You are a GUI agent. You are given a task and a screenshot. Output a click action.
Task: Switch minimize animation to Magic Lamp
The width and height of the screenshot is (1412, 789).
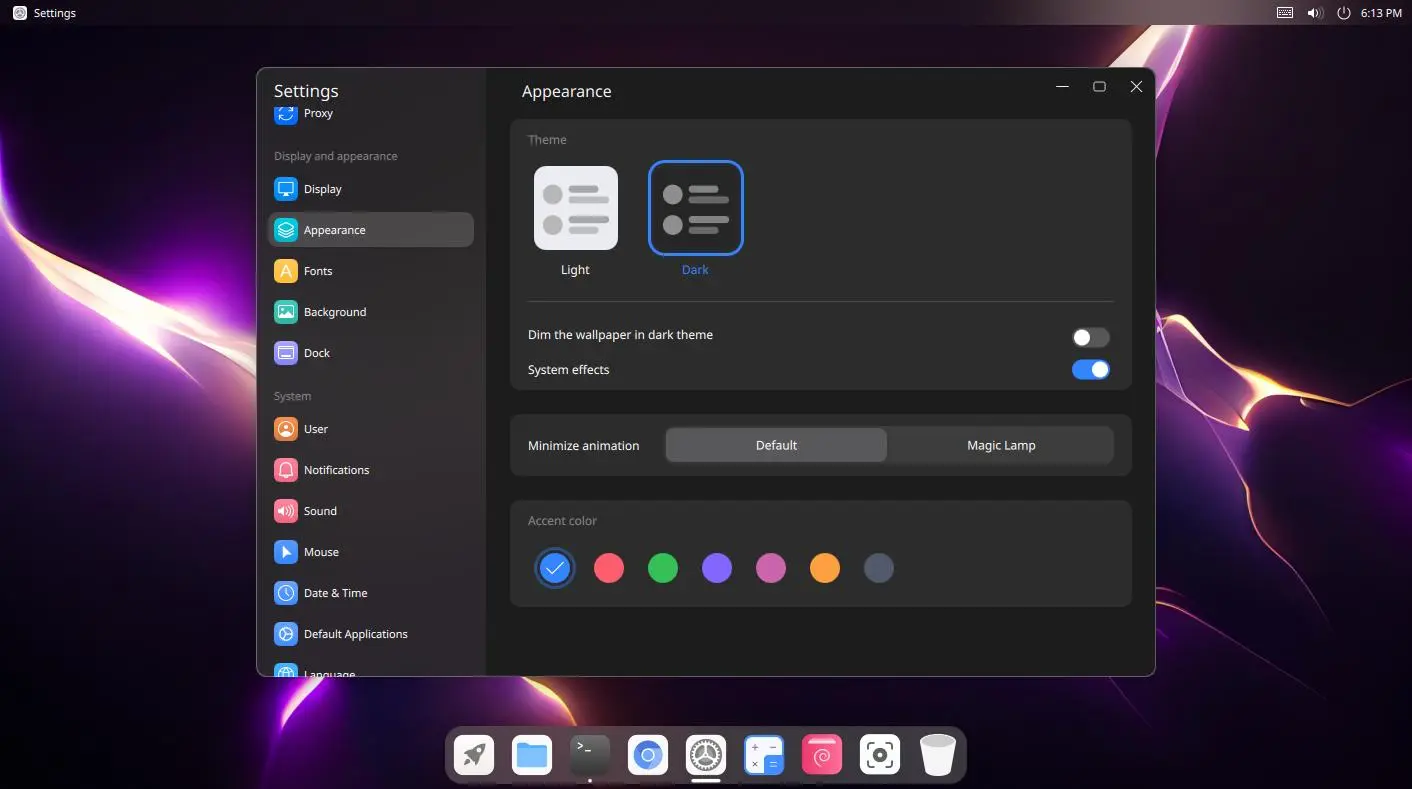[1000, 445]
